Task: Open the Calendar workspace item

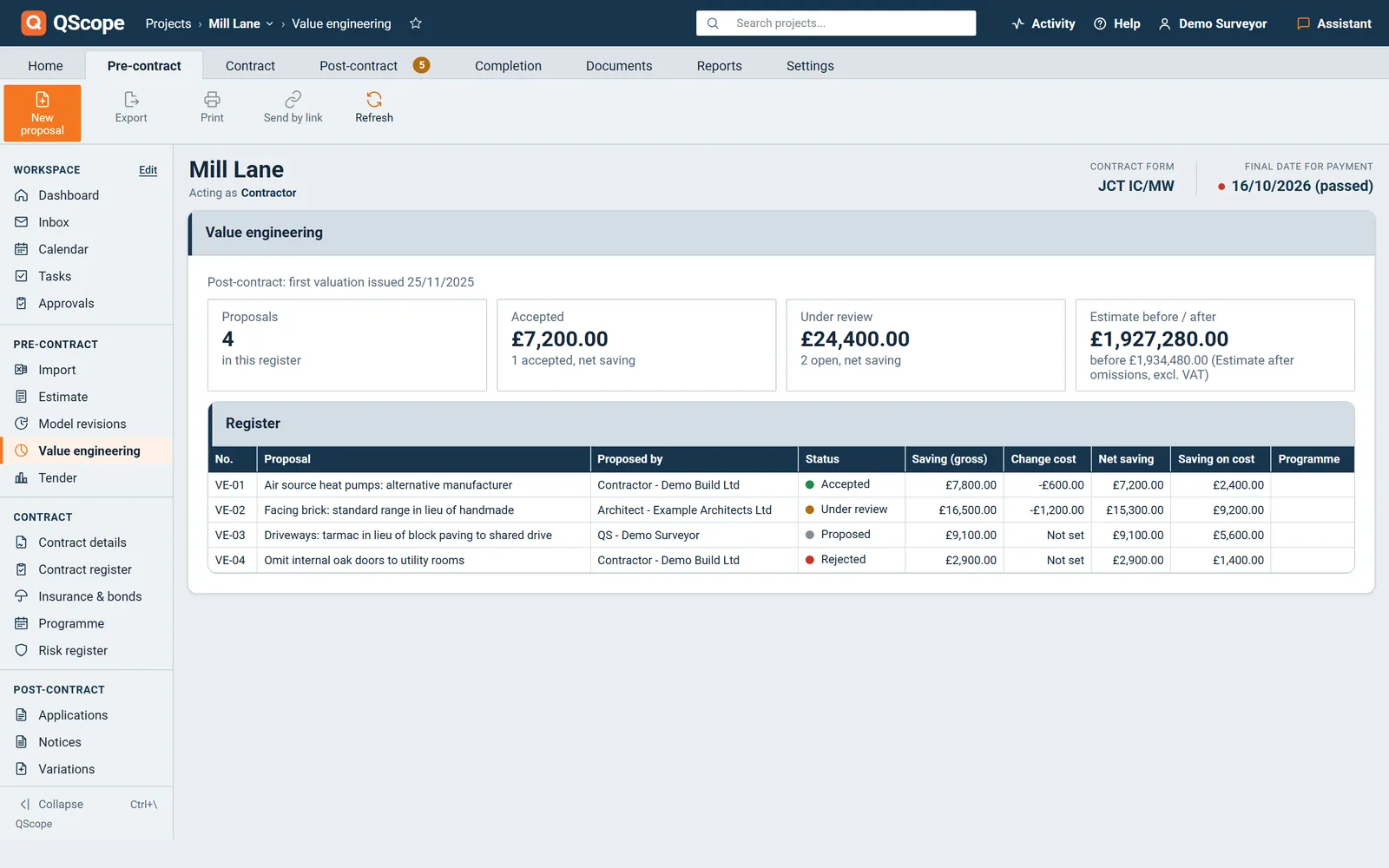Action: [x=86, y=249]
